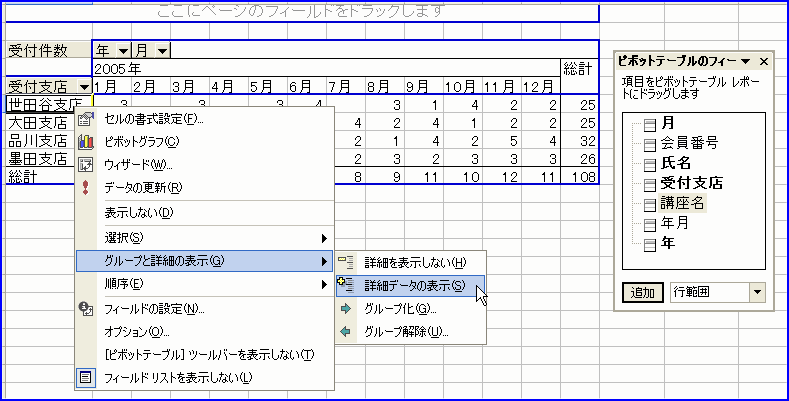Click the 品川支店 row label

coord(40,140)
